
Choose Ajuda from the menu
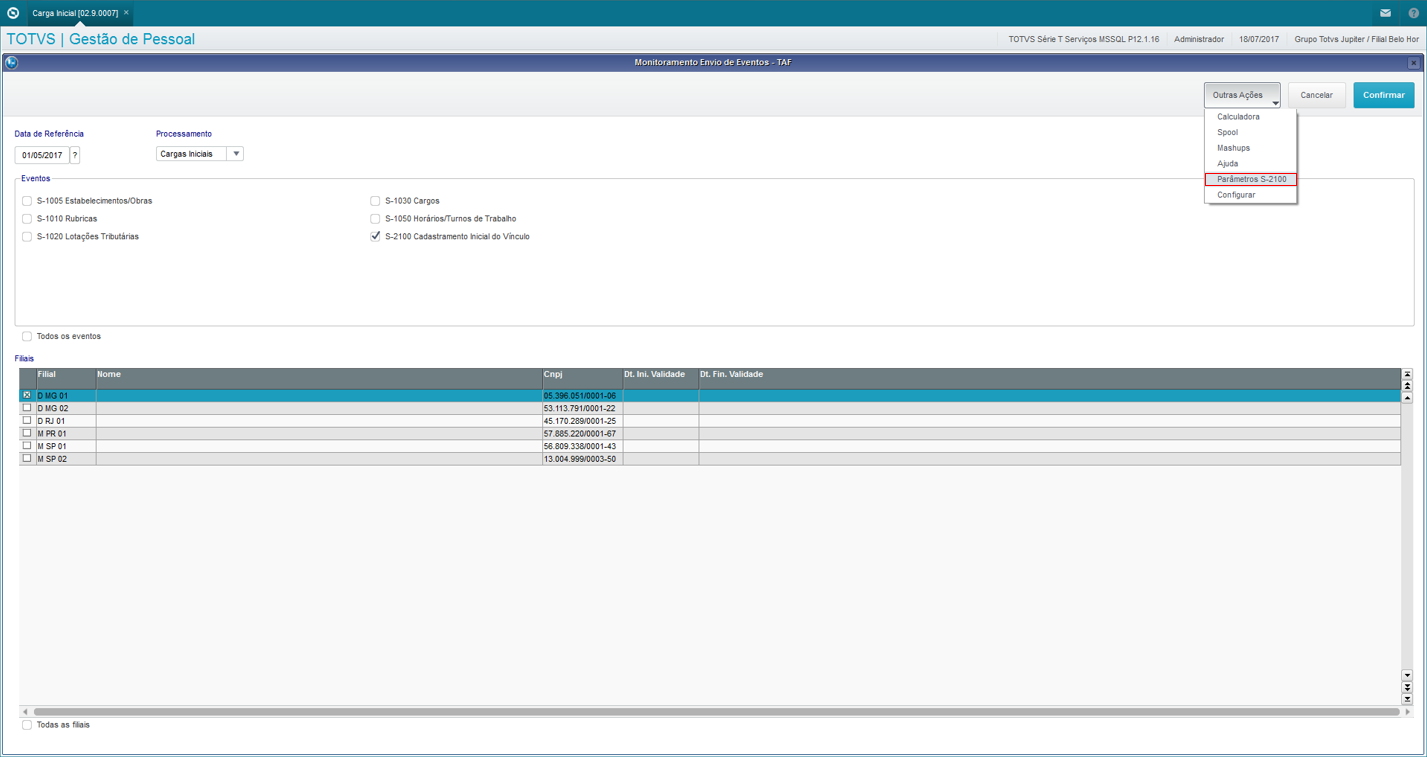coord(1250,164)
